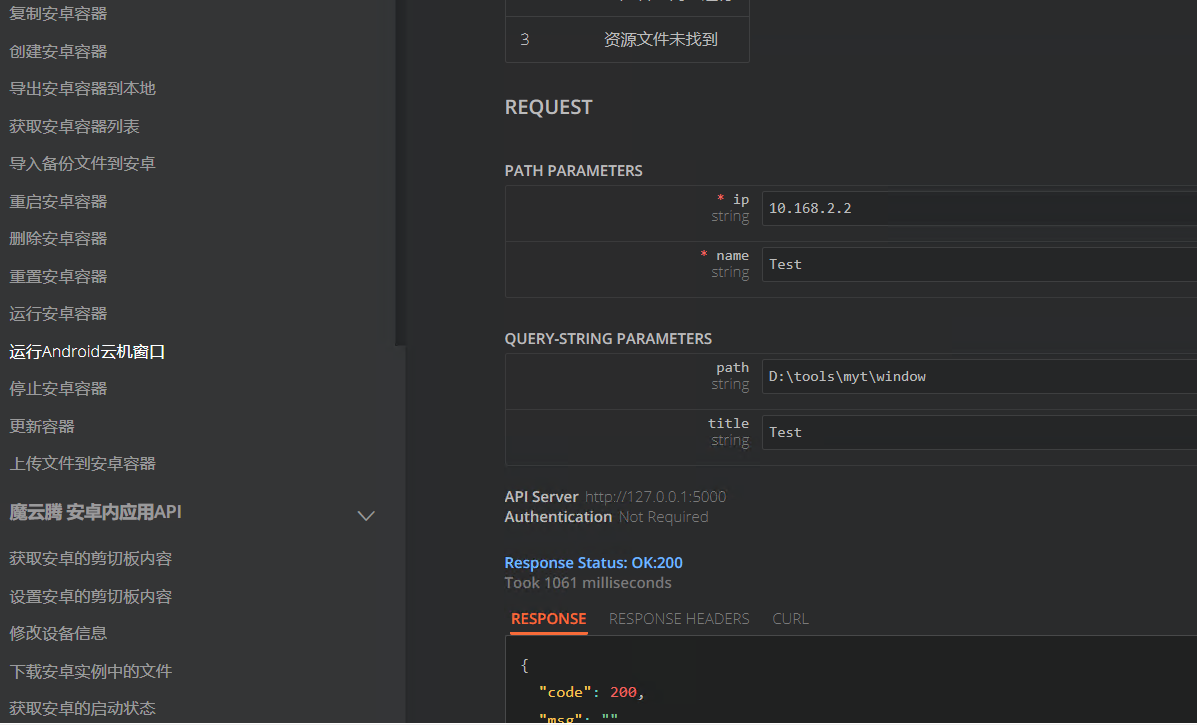
Task: Navigate to 重启安卓容器
Action: 58,201
